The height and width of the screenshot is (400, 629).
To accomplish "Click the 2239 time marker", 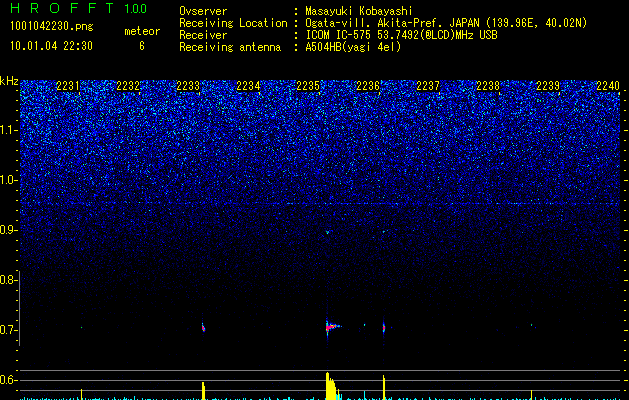I will (x=548, y=86).
